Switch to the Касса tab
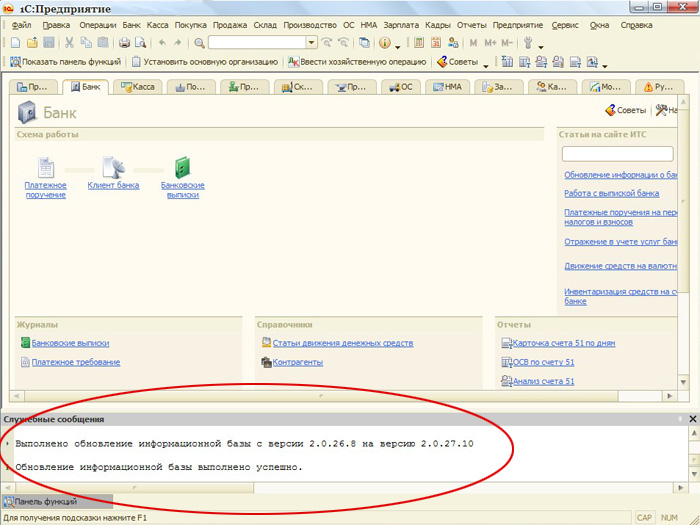The image size is (700, 525). point(137,87)
